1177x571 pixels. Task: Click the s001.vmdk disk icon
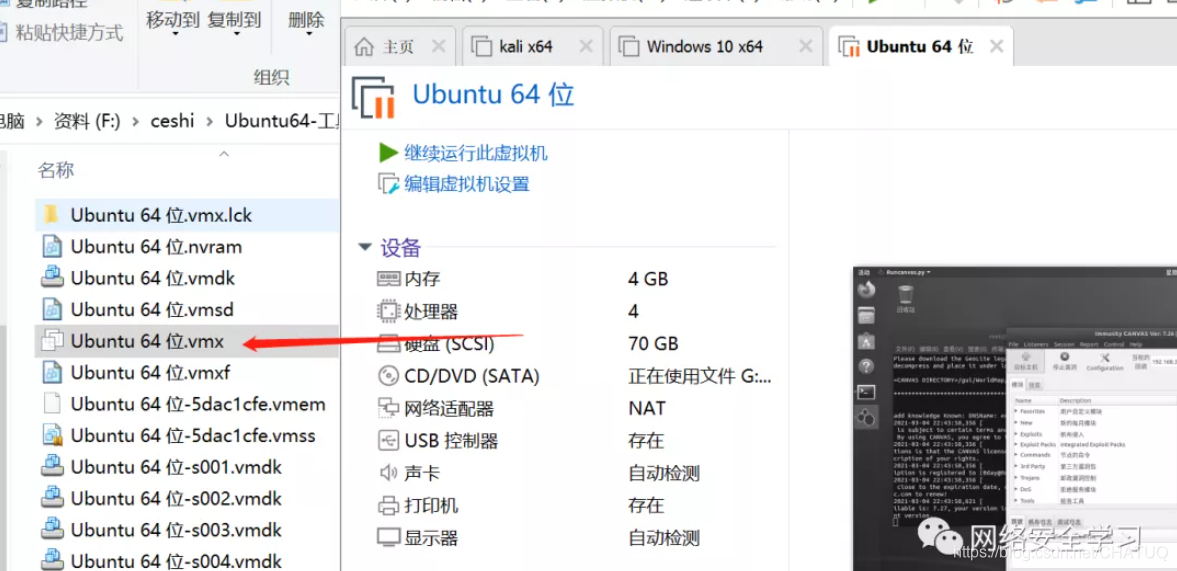click(51, 467)
